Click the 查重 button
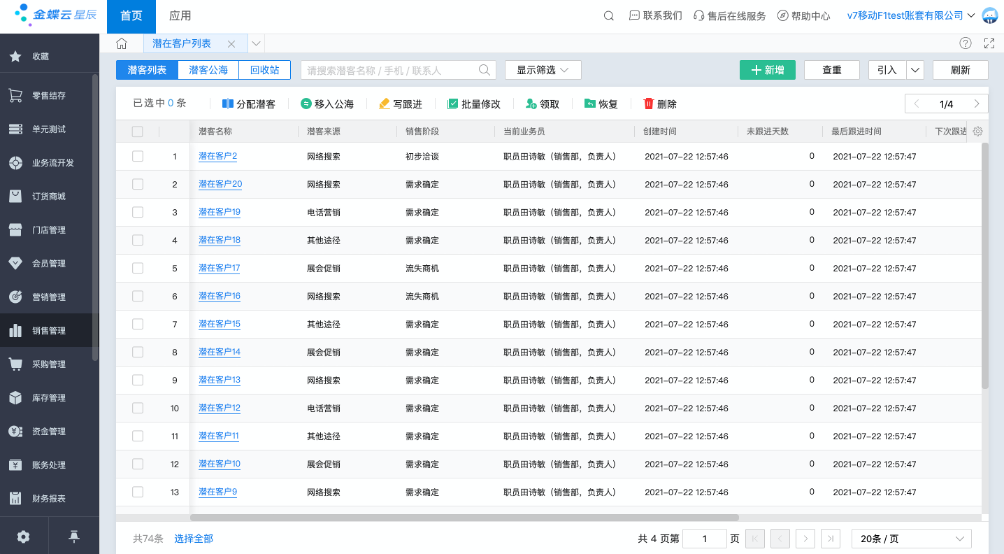Viewport: 1004px width, 554px height. pos(832,70)
